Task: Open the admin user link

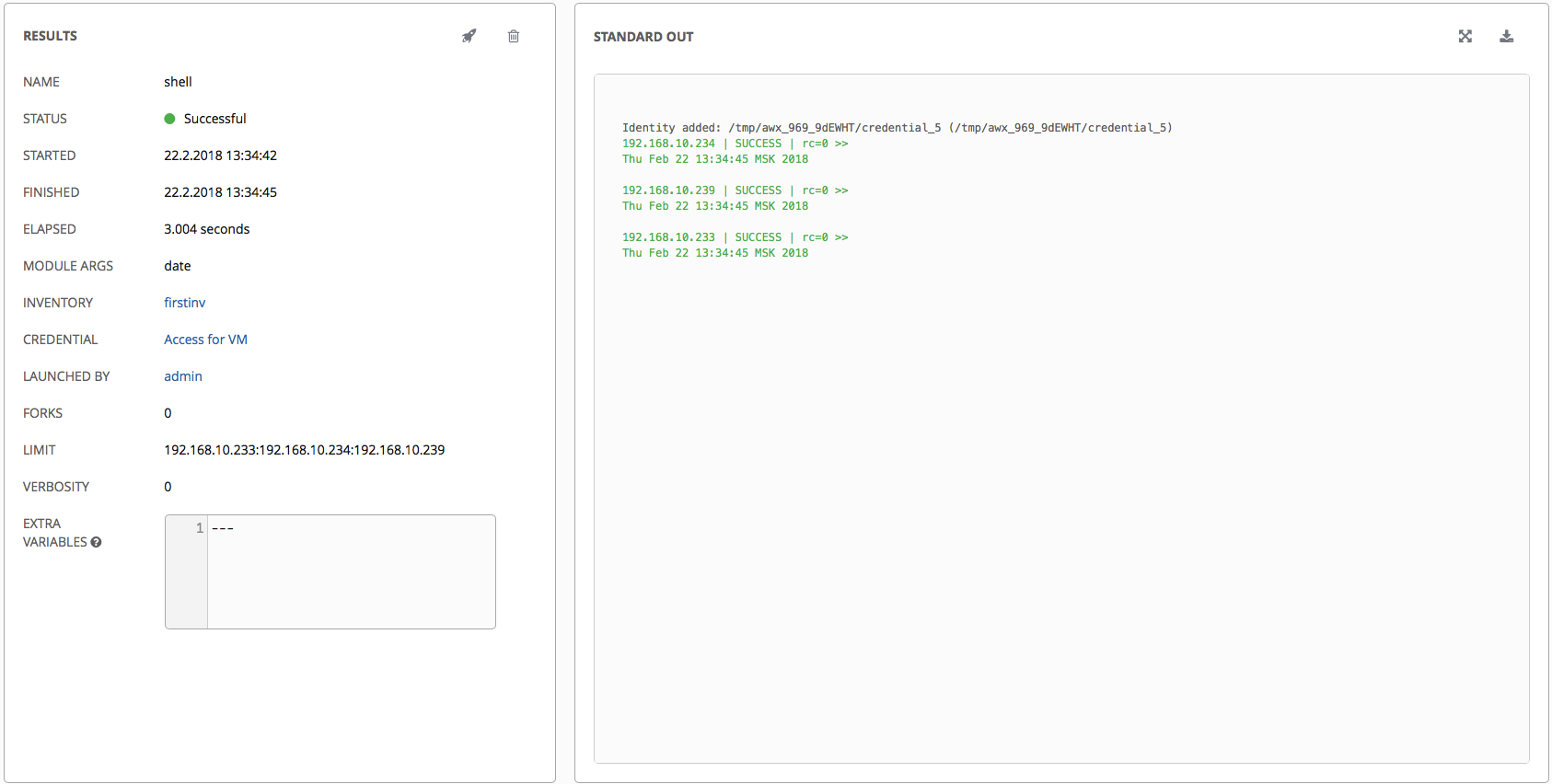Action: coord(183,376)
